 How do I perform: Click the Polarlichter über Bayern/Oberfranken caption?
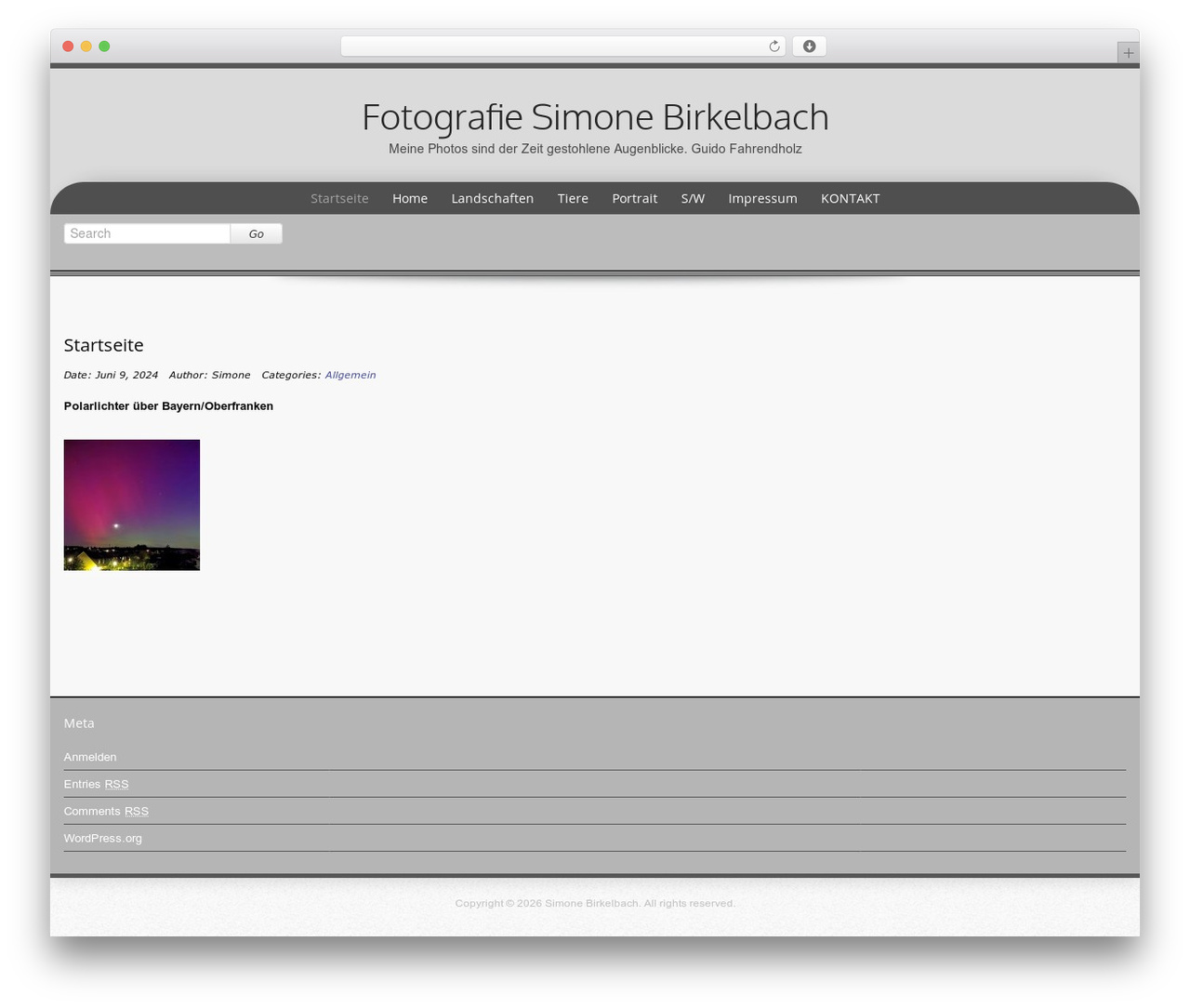[168, 405]
